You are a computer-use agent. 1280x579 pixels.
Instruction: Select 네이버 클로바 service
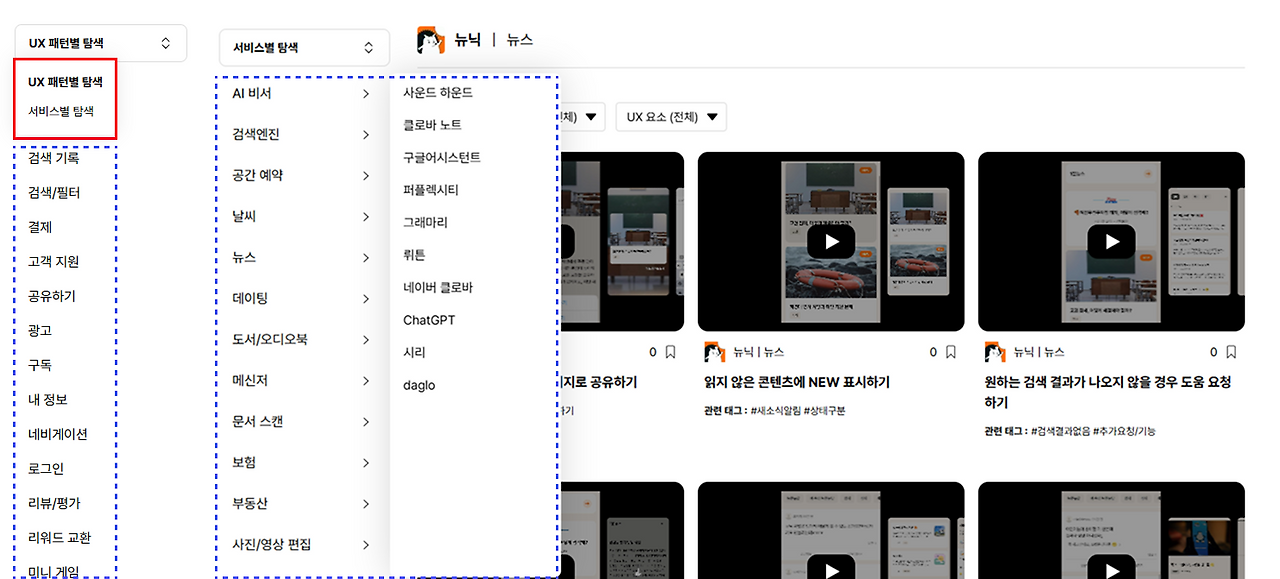click(438, 287)
